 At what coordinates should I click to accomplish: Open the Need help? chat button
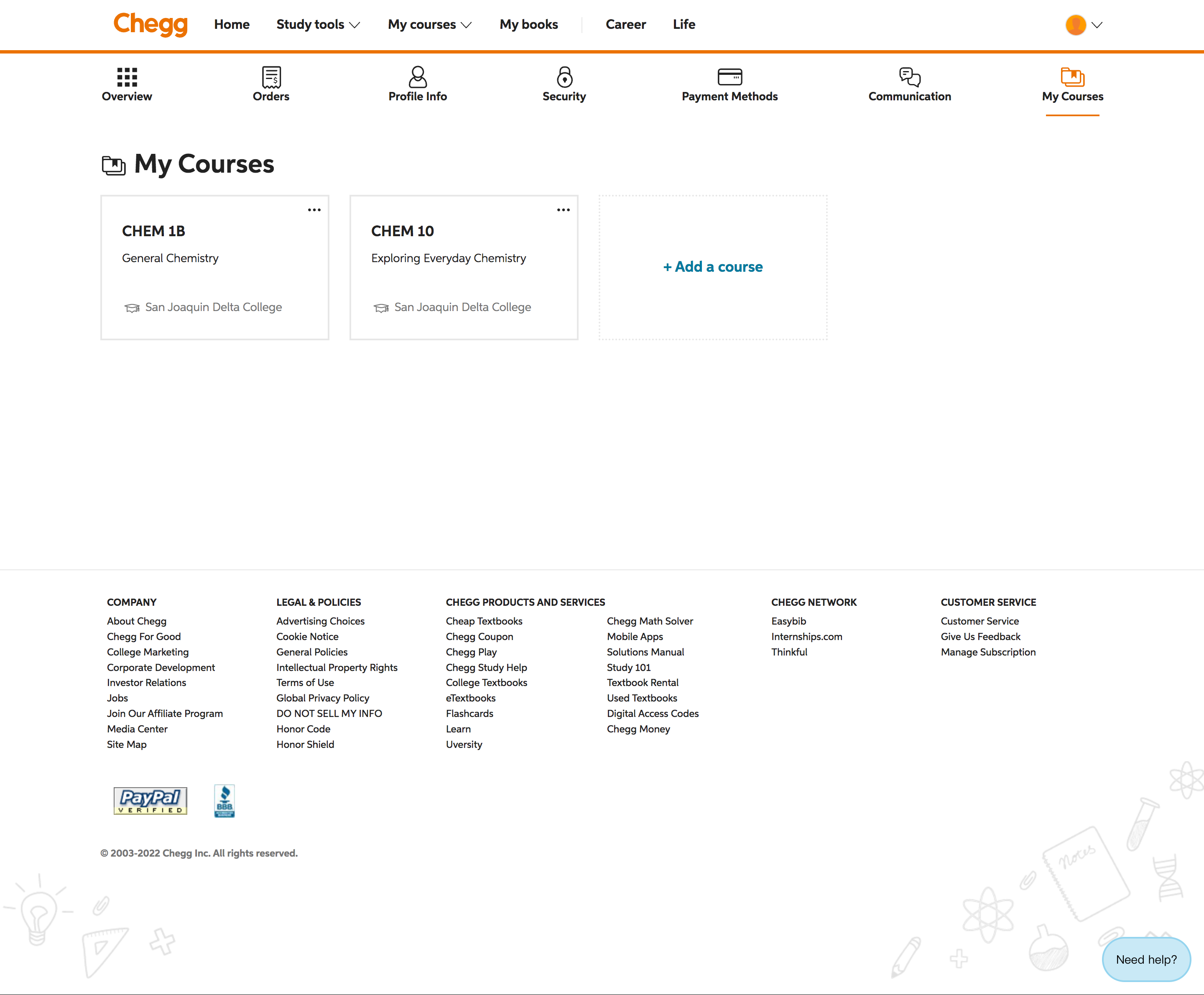[1146, 959]
